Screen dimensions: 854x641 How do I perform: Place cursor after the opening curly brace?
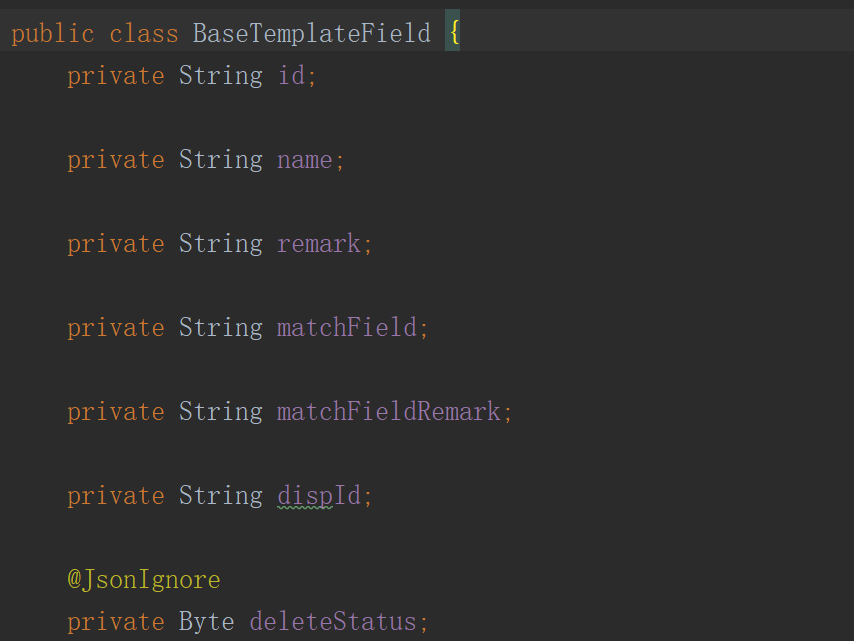460,34
